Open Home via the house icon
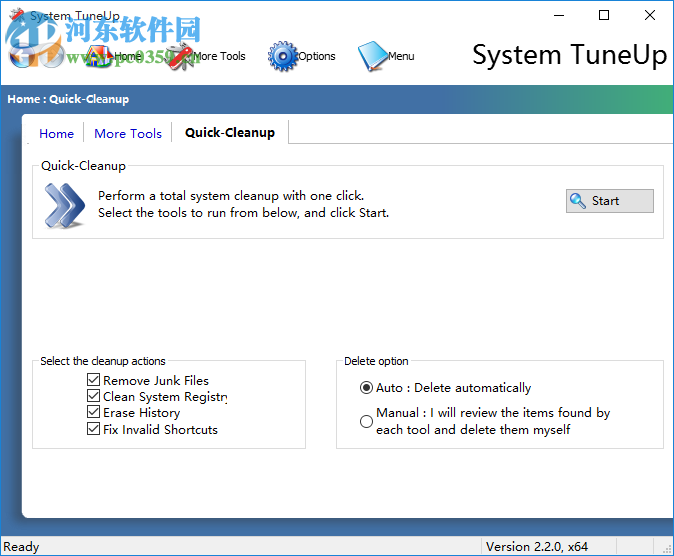This screenshot has height=556, width=674. [99, 56]
